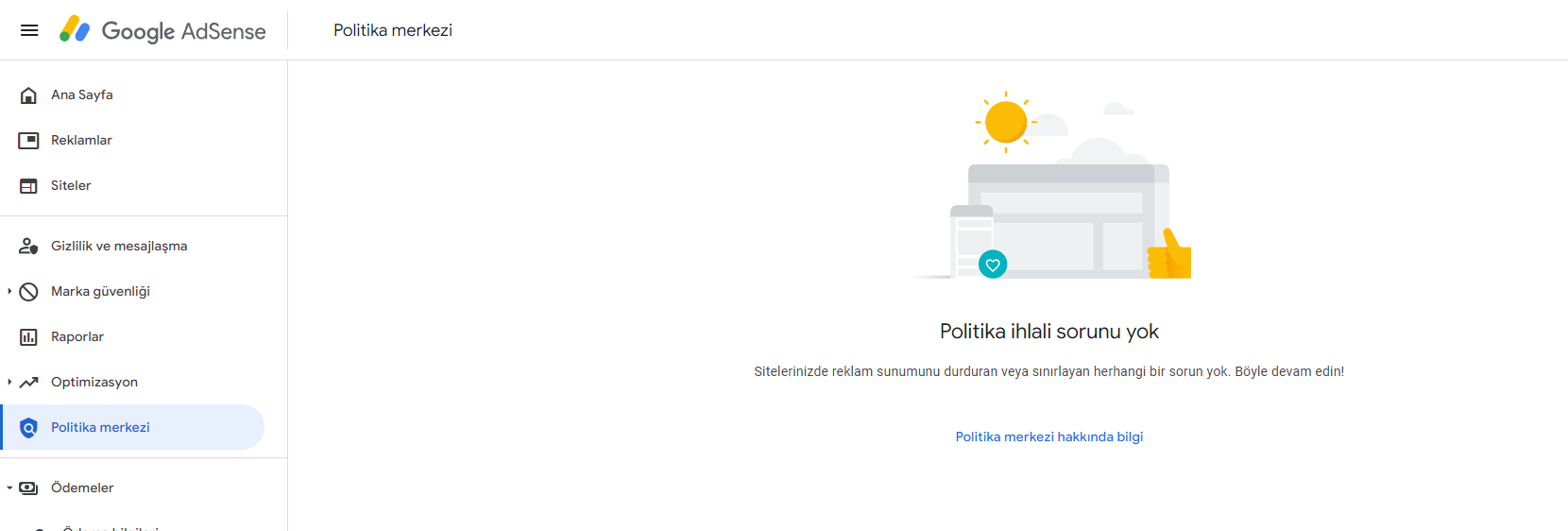The image size is (1568, 531).
Task: Click the Optimizasyon trending-arrow icon
Action: pyautogui.click(x=28, y=382)
